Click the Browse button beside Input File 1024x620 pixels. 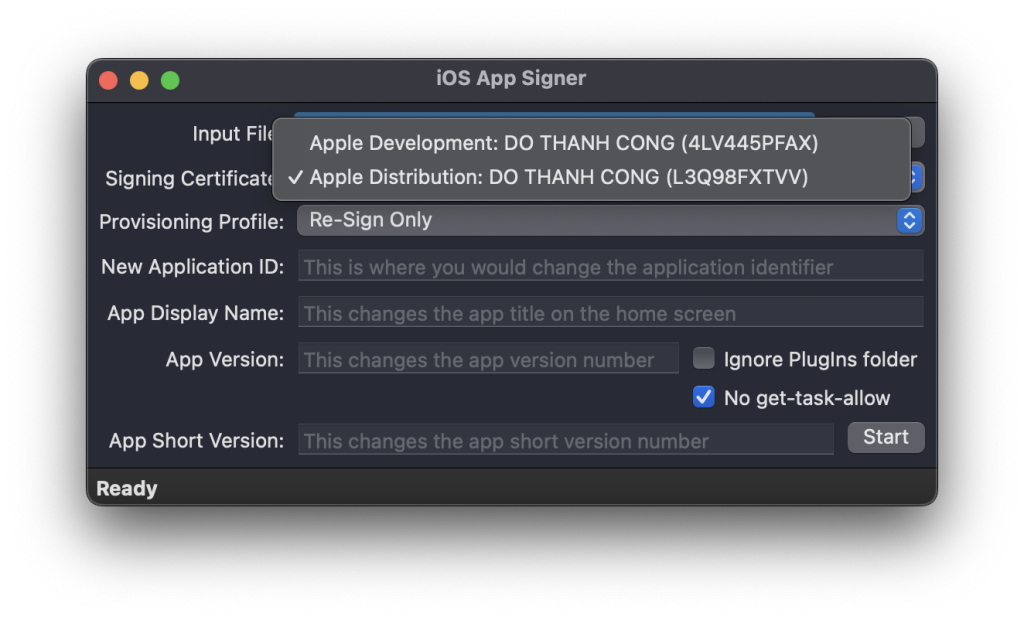(917, 133)
